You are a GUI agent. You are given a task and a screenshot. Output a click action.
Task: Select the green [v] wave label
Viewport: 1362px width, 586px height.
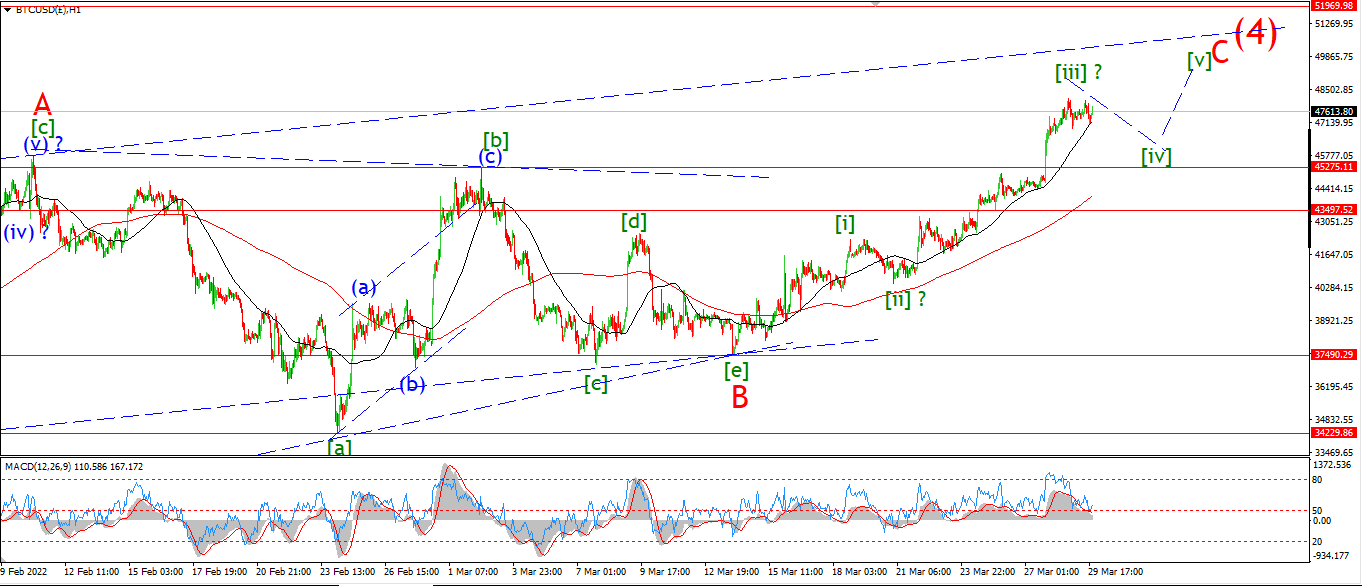tap(1199, 60)
